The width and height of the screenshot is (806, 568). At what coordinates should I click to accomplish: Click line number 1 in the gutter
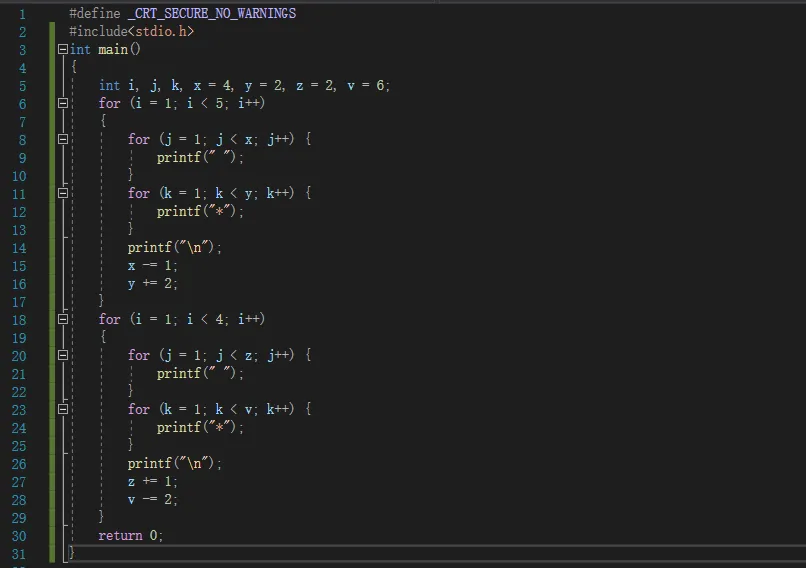tap(22, 14)
